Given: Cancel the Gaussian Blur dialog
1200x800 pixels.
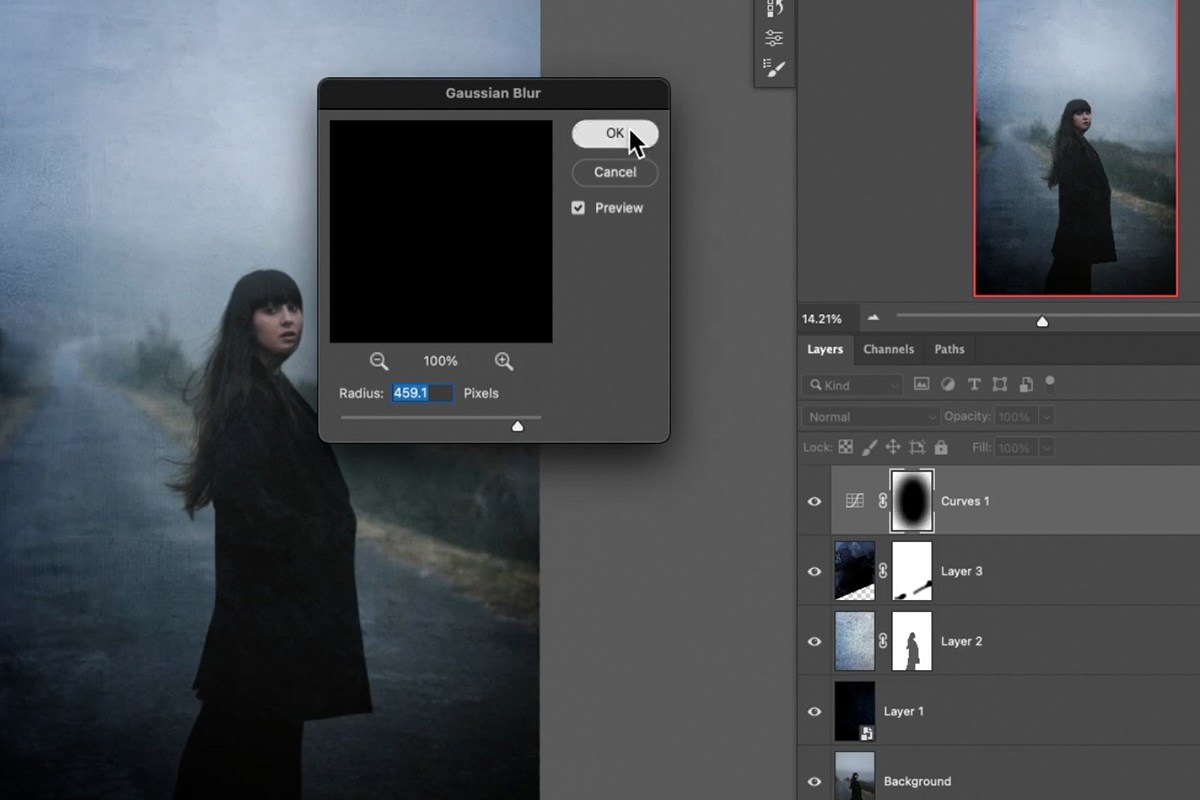Looking at the screenshot, I should 615,172.
